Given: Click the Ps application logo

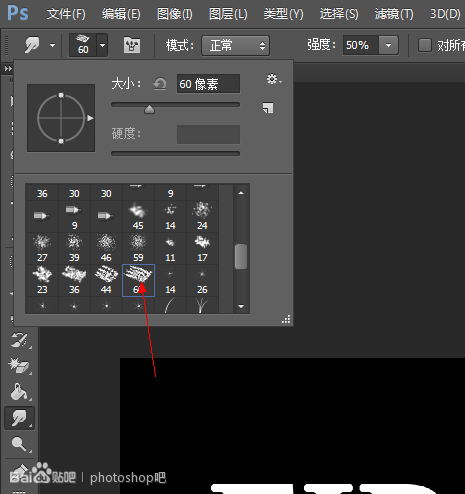Looking at the screenshot, I should (x=18, y=13).
